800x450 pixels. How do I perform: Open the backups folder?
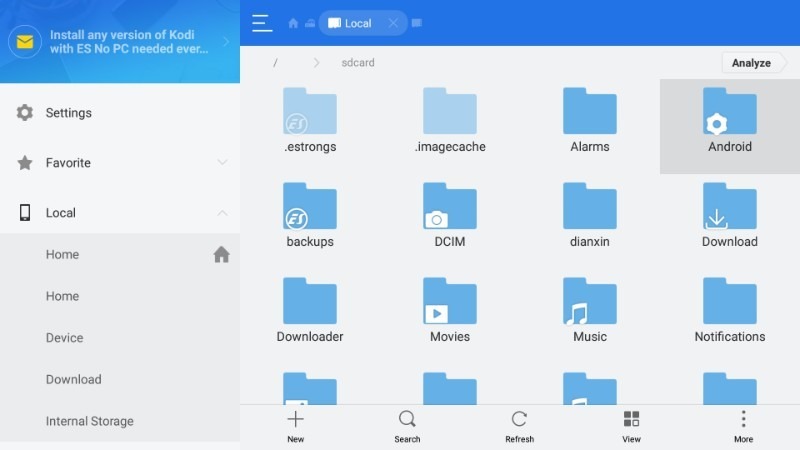(310, 216)
